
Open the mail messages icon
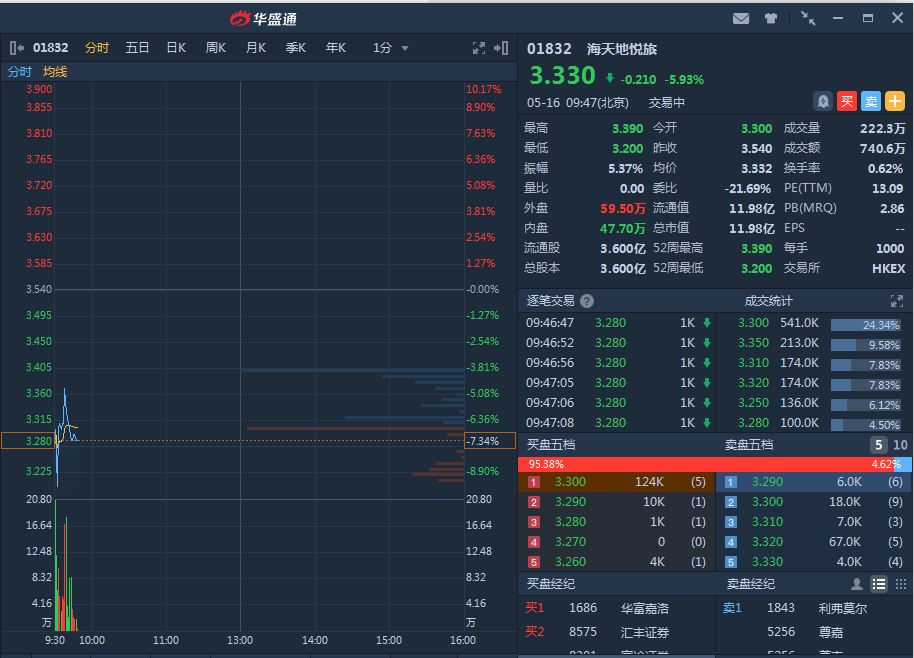(x=741, y=18)
